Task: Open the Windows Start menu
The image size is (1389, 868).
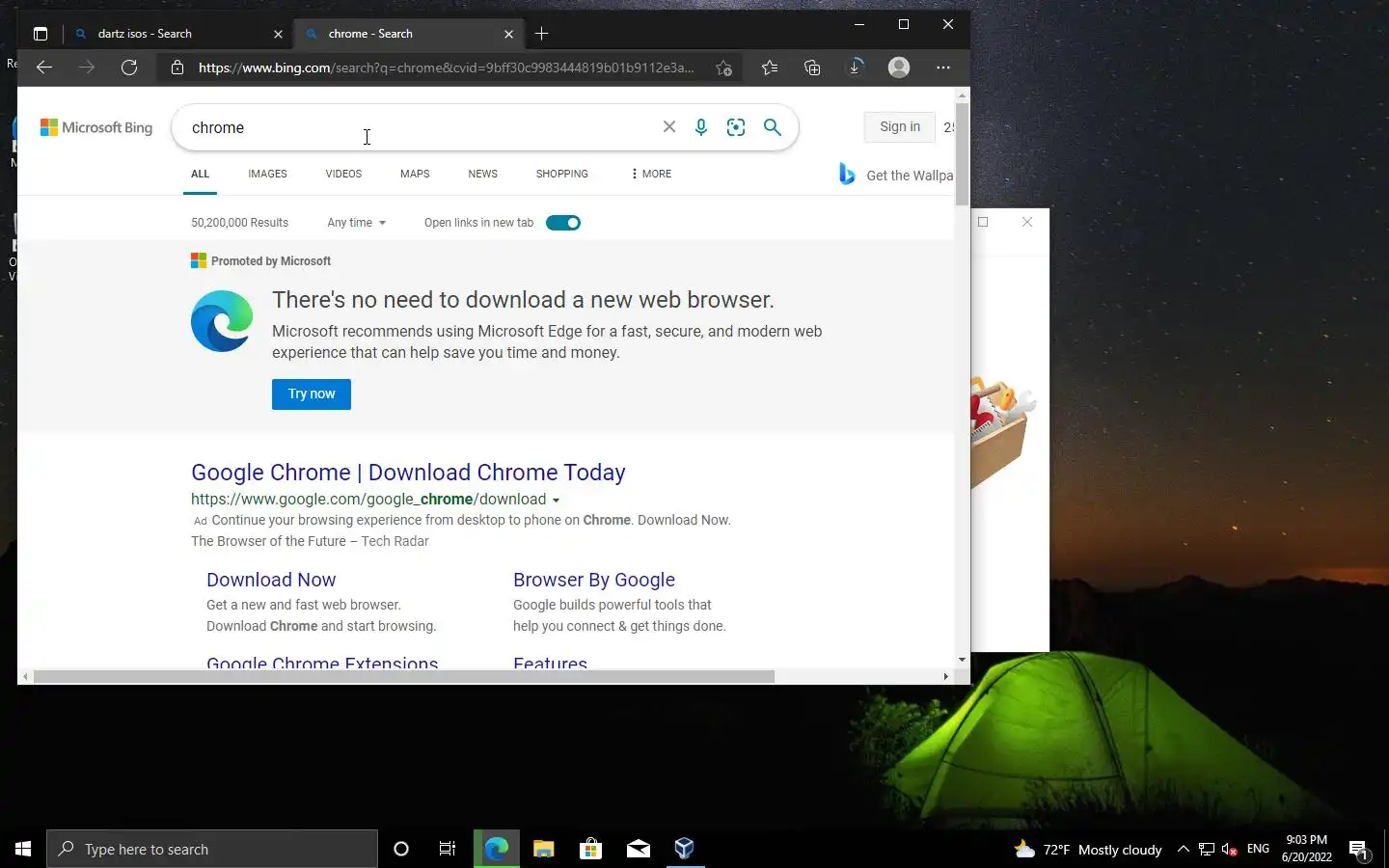Action: point(23,849)
